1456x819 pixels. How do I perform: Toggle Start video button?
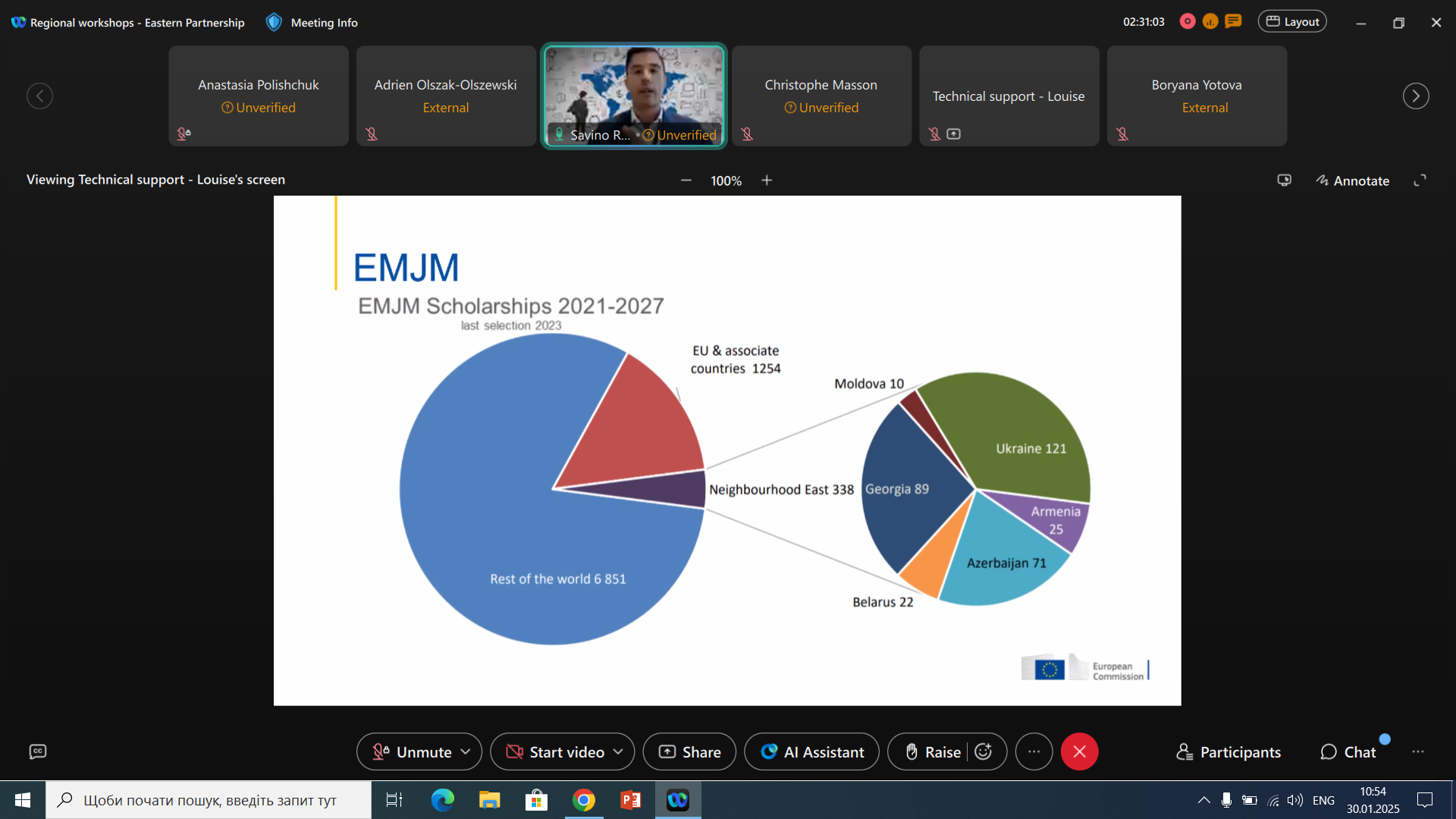point(556,752)
